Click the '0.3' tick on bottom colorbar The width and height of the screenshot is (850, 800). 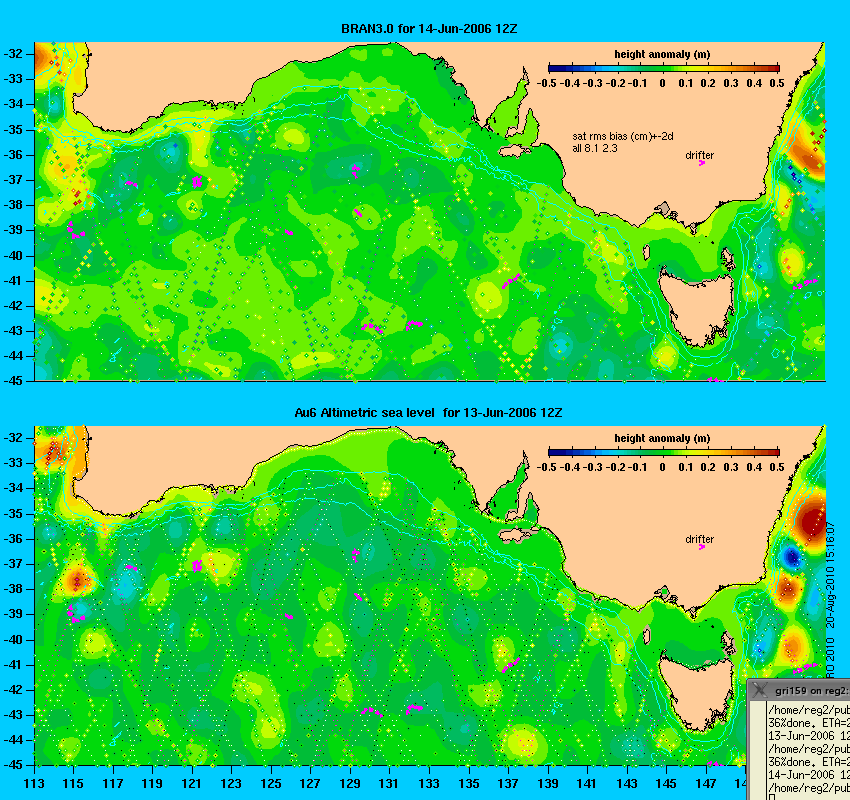point(731,467)
